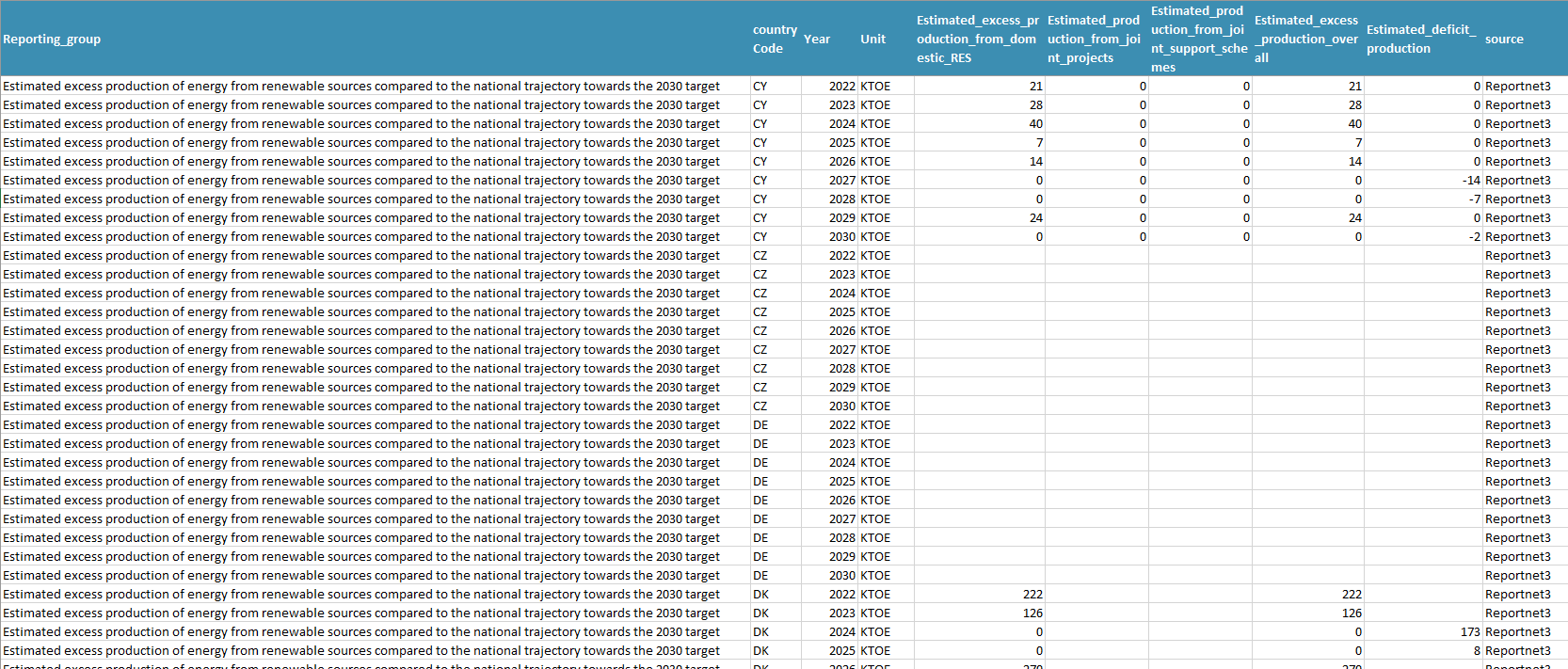1568x669 pixels.
Task: Select country code CY in the 2025 row
Action: [760, 142]
